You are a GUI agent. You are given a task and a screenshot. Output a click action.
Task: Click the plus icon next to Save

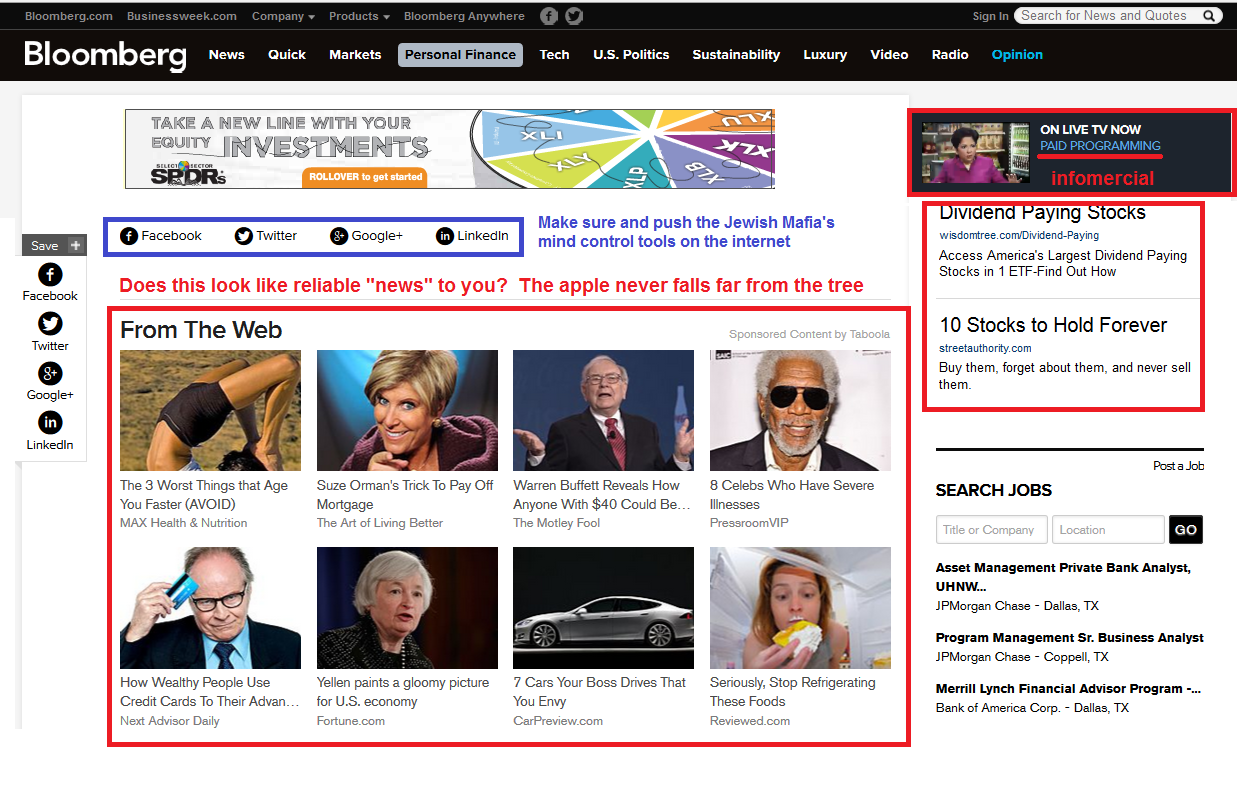coord(75,245)
